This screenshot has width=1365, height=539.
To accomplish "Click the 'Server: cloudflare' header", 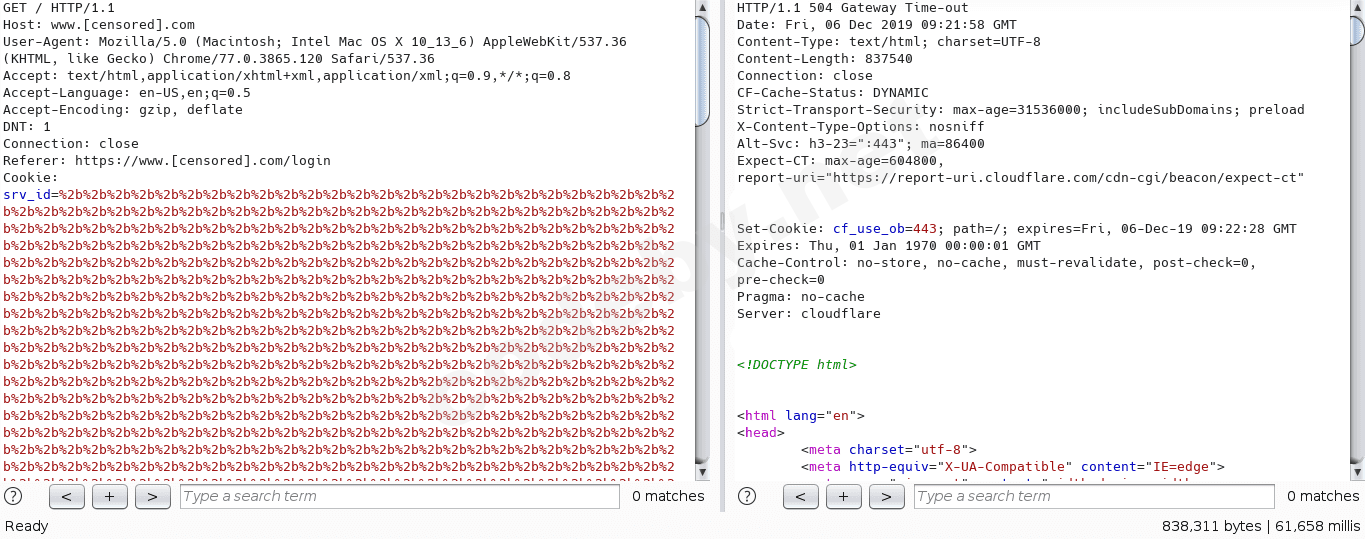I will point(809,314).
